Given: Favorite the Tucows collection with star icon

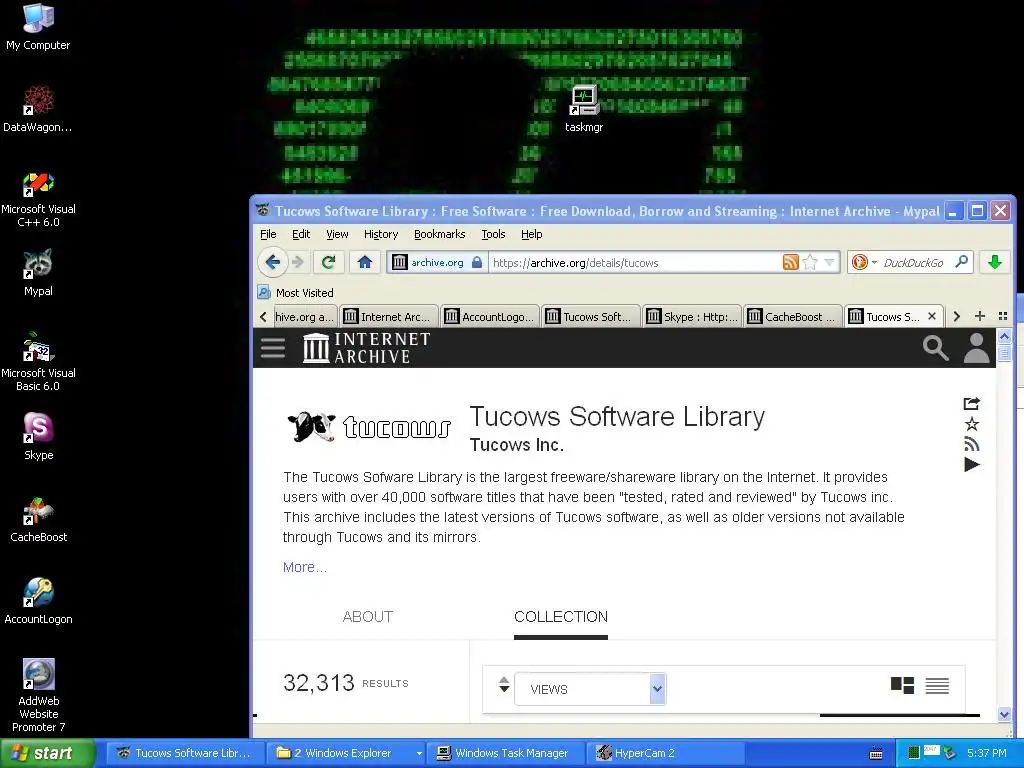Looking at the screenshot, I should point(972,424).
